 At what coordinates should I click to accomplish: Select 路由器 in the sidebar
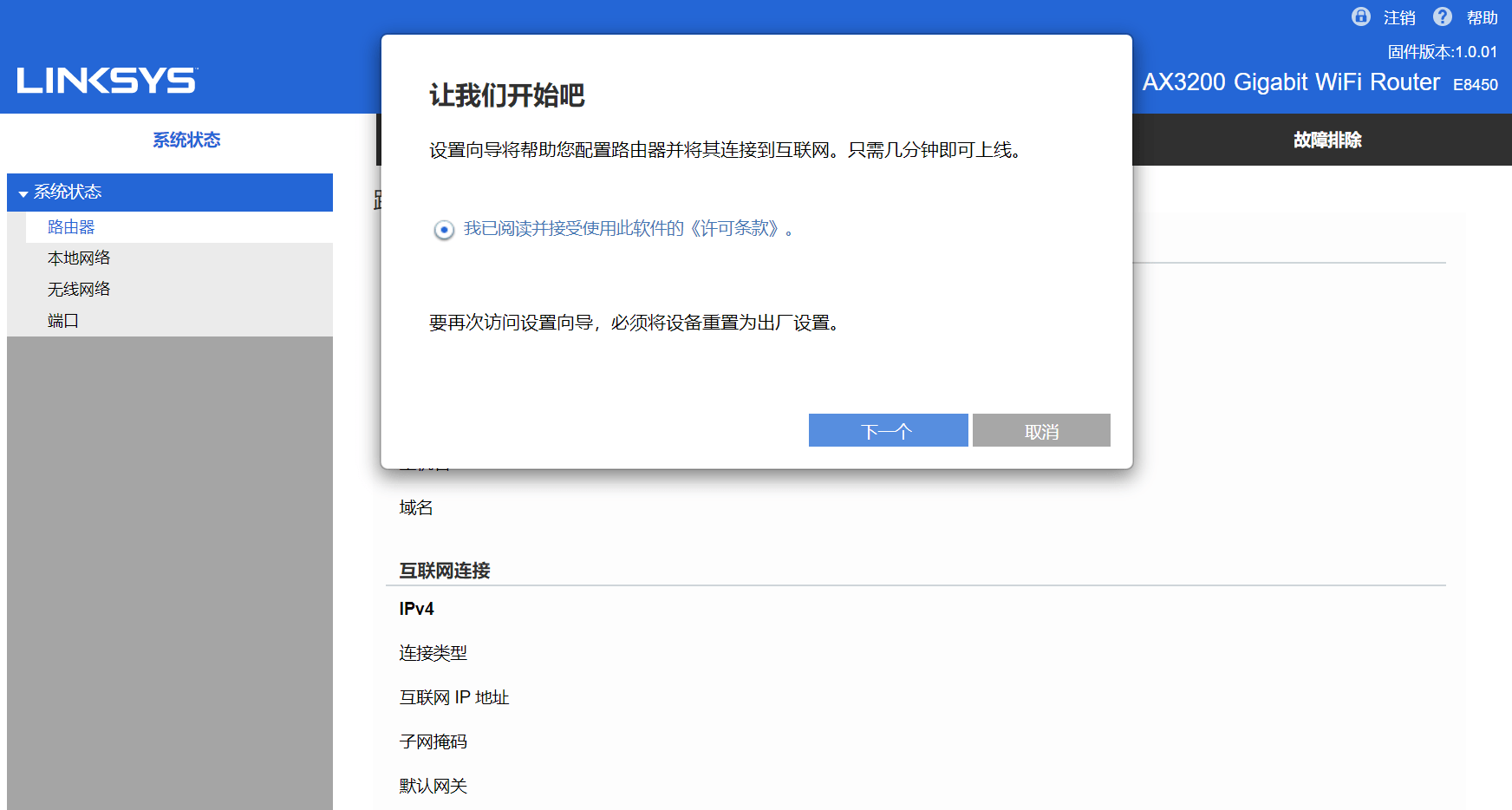coord(71,227)
